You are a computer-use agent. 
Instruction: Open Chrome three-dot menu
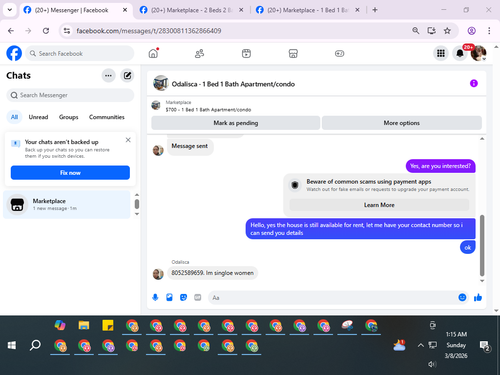coord(489,31)
